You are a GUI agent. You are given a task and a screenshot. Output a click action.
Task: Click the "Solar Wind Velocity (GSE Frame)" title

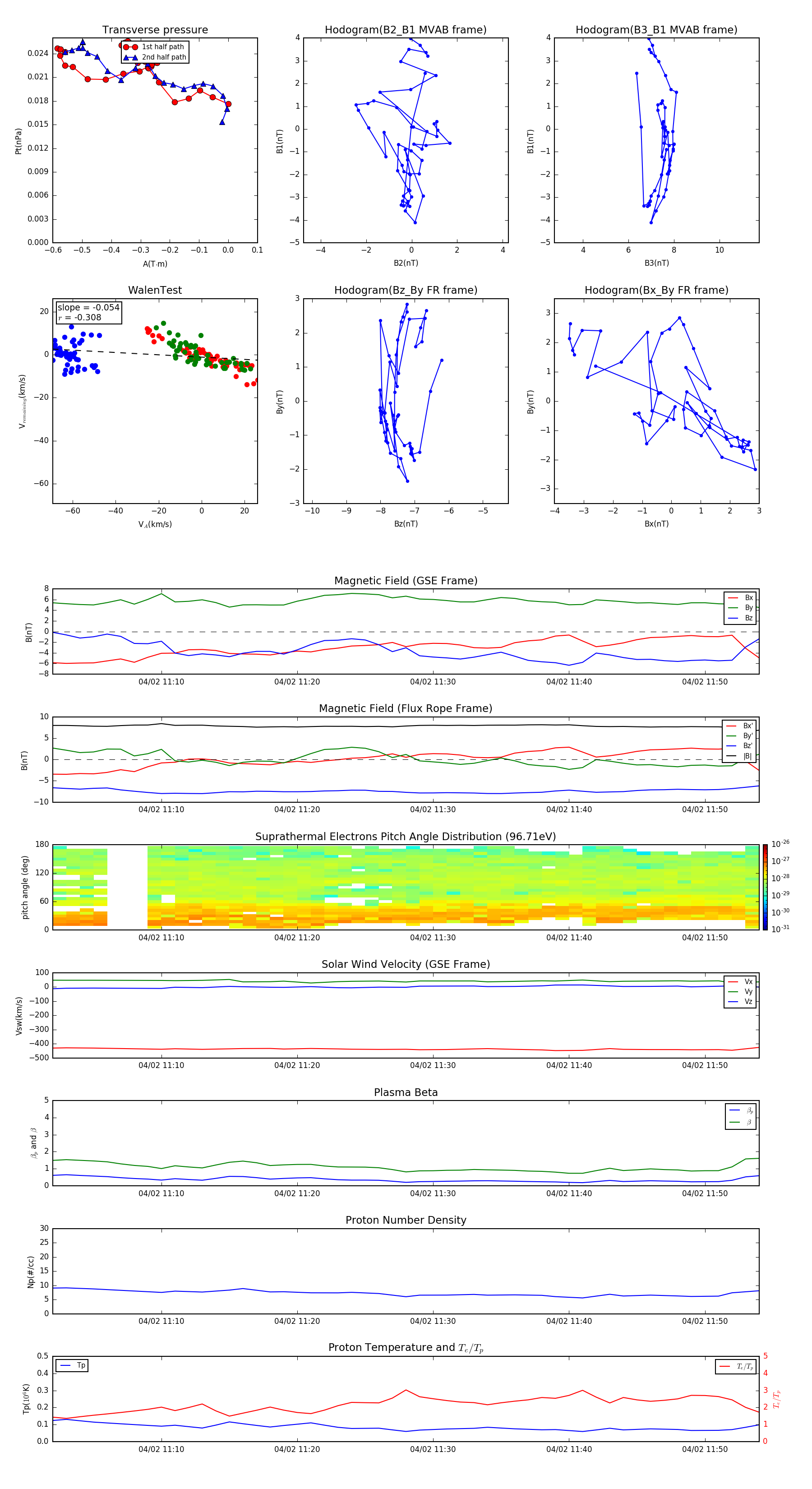coord(406,965)
